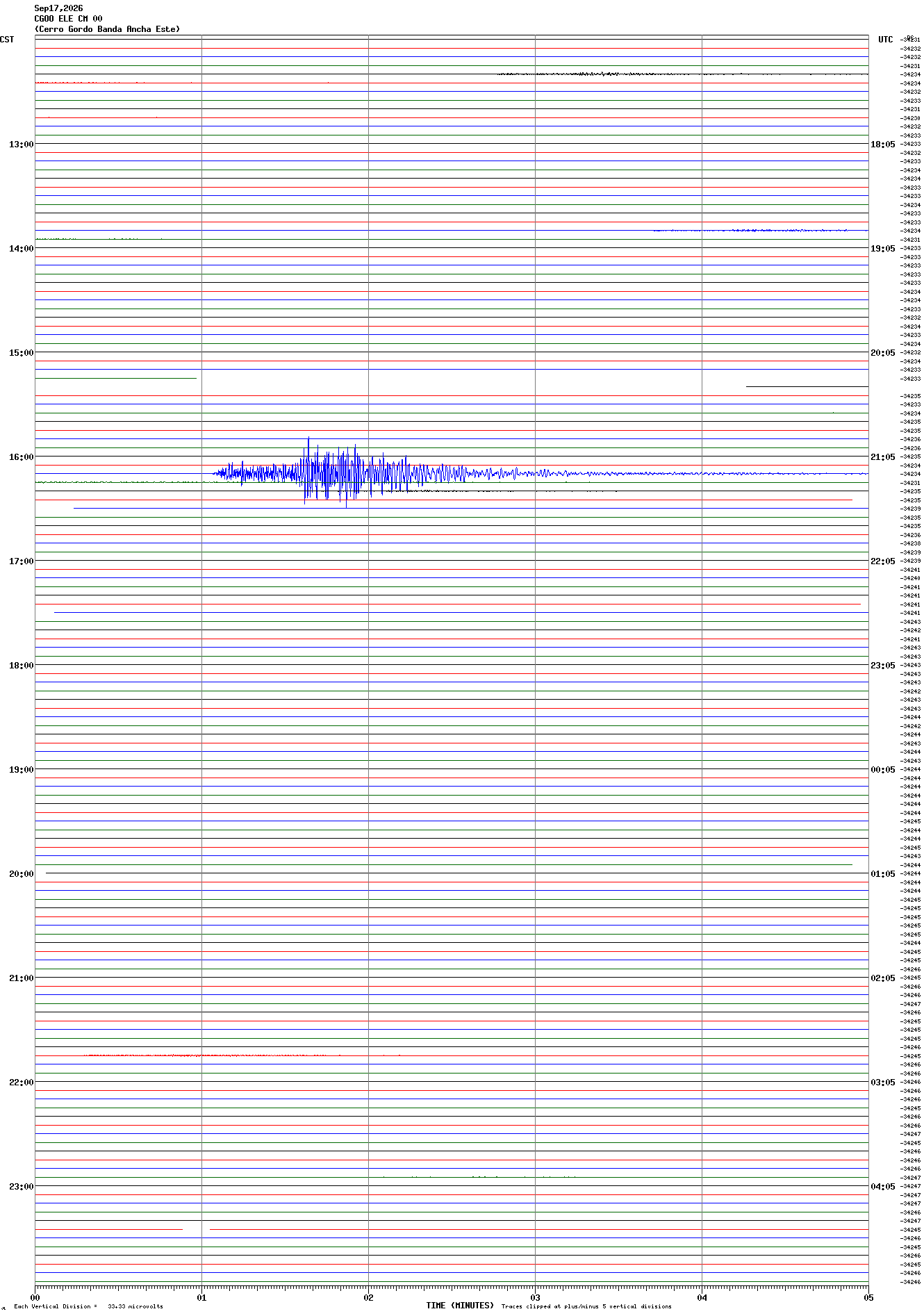Select the 21:05 UTC time label
Image resolution: width=924 pixels, height=1316 pixels.
pyautogui.click(x=883, y=457)
